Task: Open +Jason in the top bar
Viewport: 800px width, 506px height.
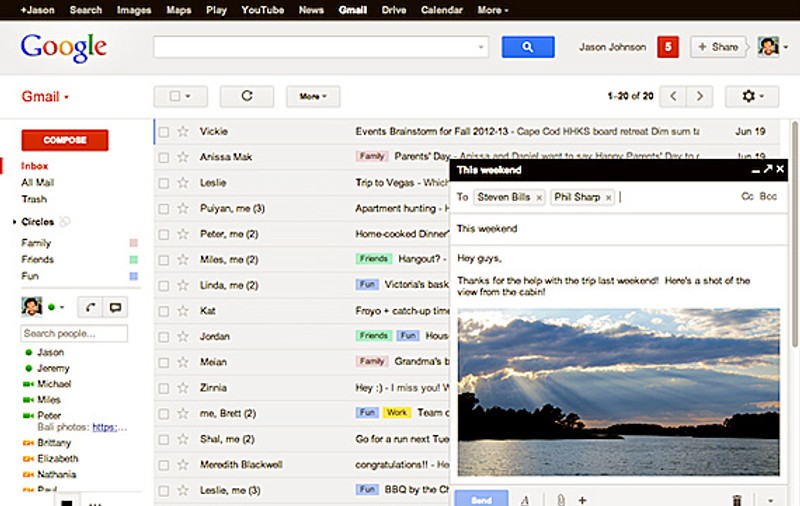Action: coord(37,10)
